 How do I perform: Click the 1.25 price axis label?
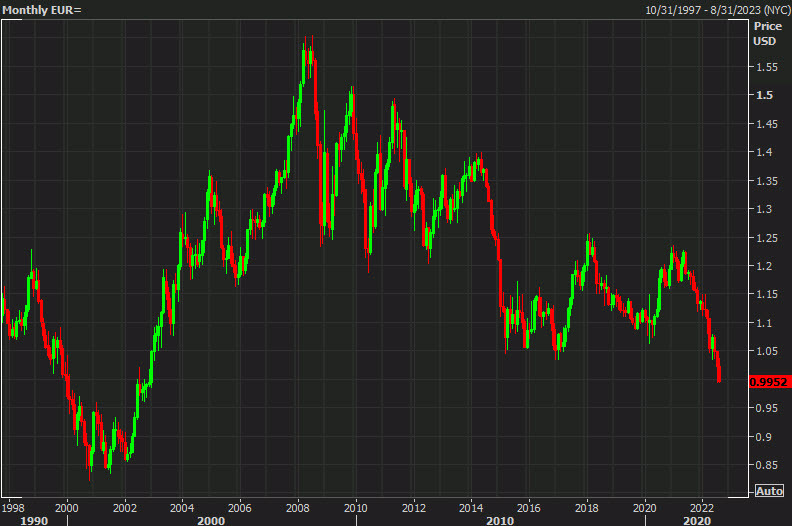pyautogui.click(x=767, y=237)
